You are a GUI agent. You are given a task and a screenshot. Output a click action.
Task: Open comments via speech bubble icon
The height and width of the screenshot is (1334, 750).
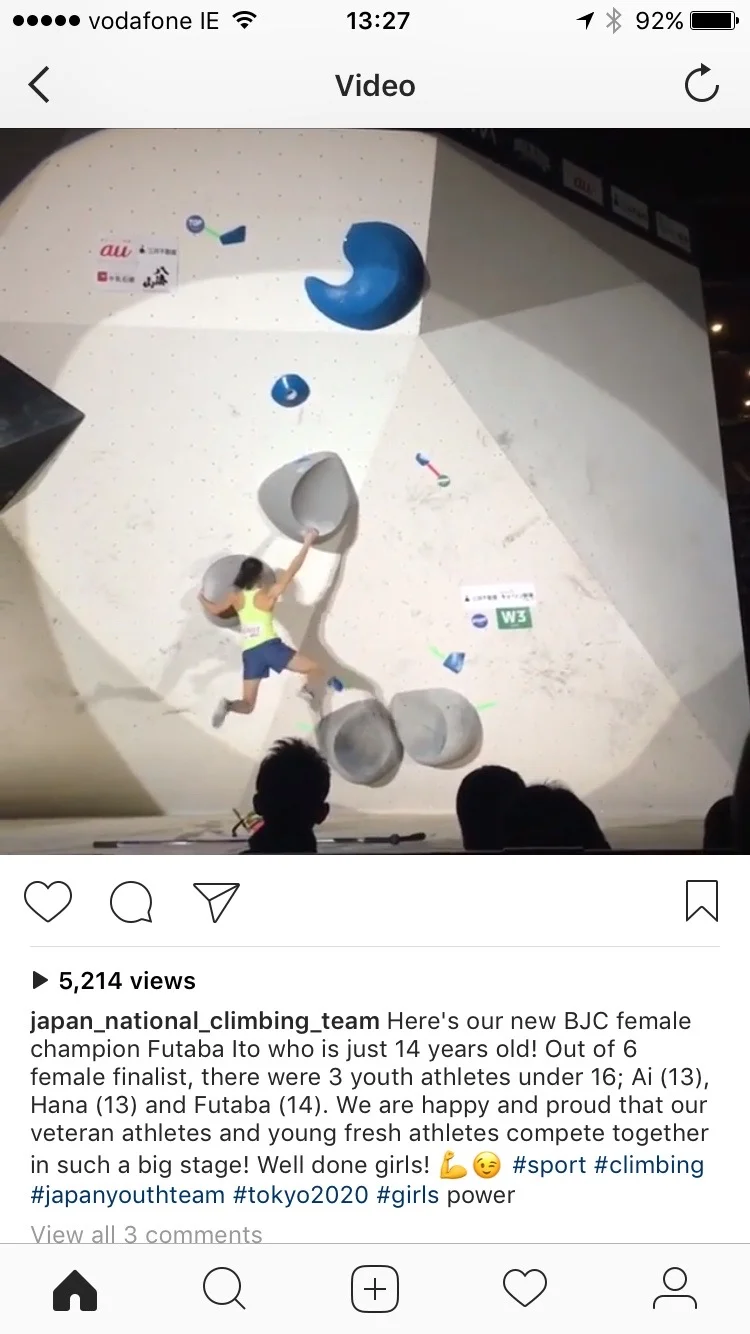coord(132,902)
